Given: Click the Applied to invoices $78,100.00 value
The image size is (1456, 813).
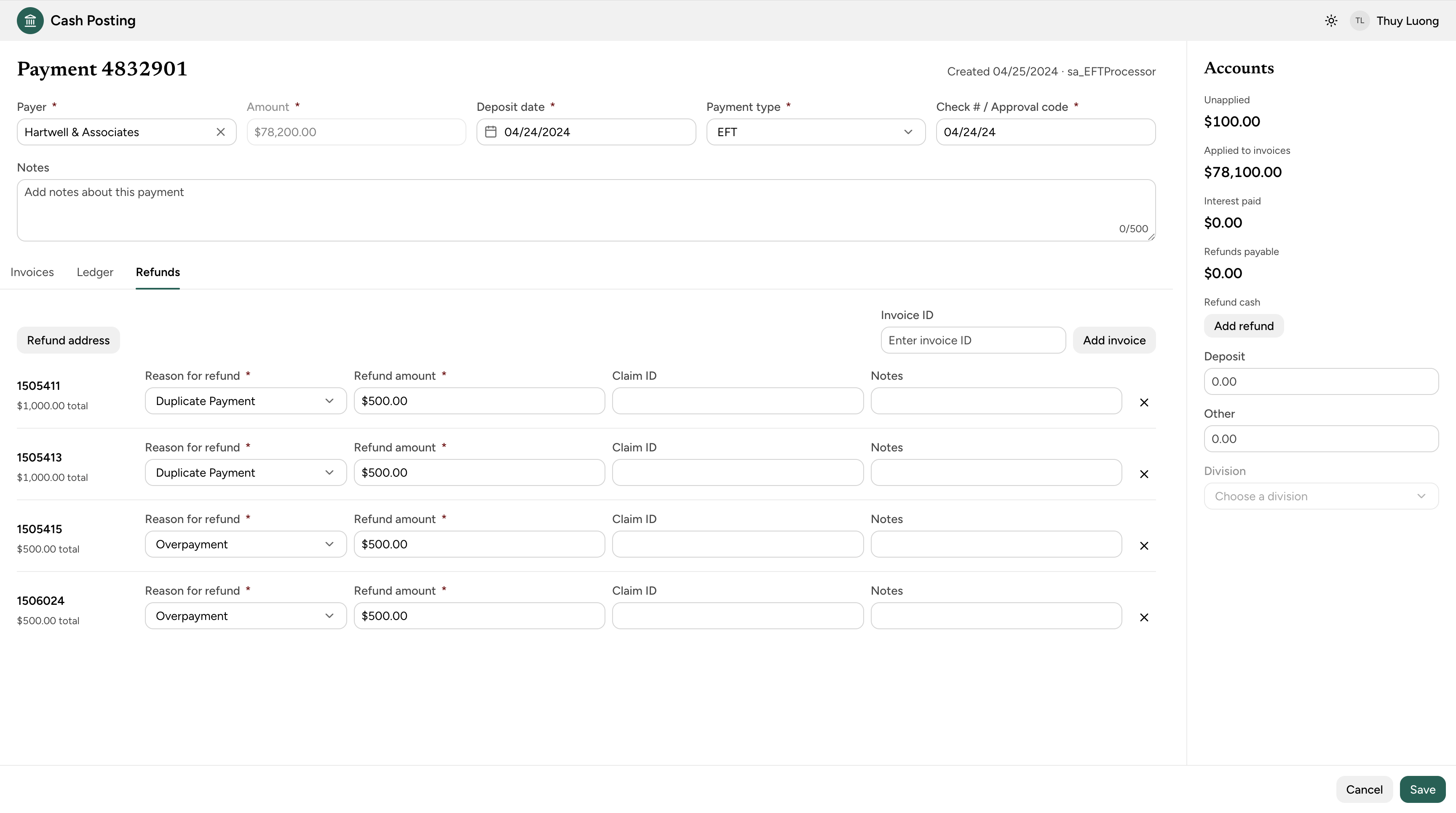Looking at the screenshot, I should pos(1242,172).
